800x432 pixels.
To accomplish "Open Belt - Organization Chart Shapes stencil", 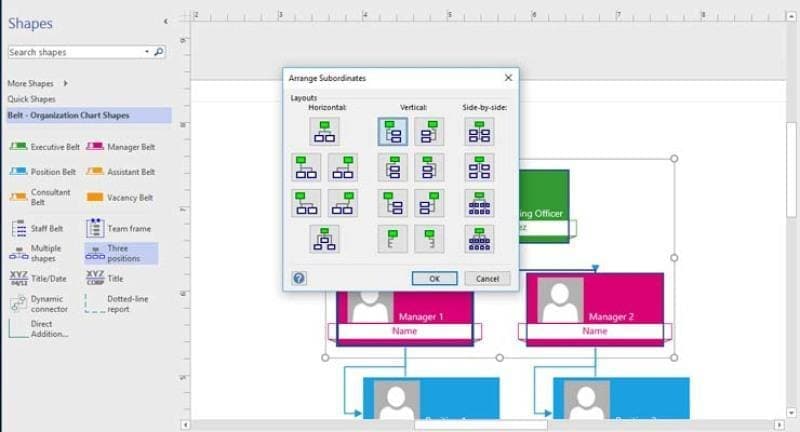I will point(89,115).
